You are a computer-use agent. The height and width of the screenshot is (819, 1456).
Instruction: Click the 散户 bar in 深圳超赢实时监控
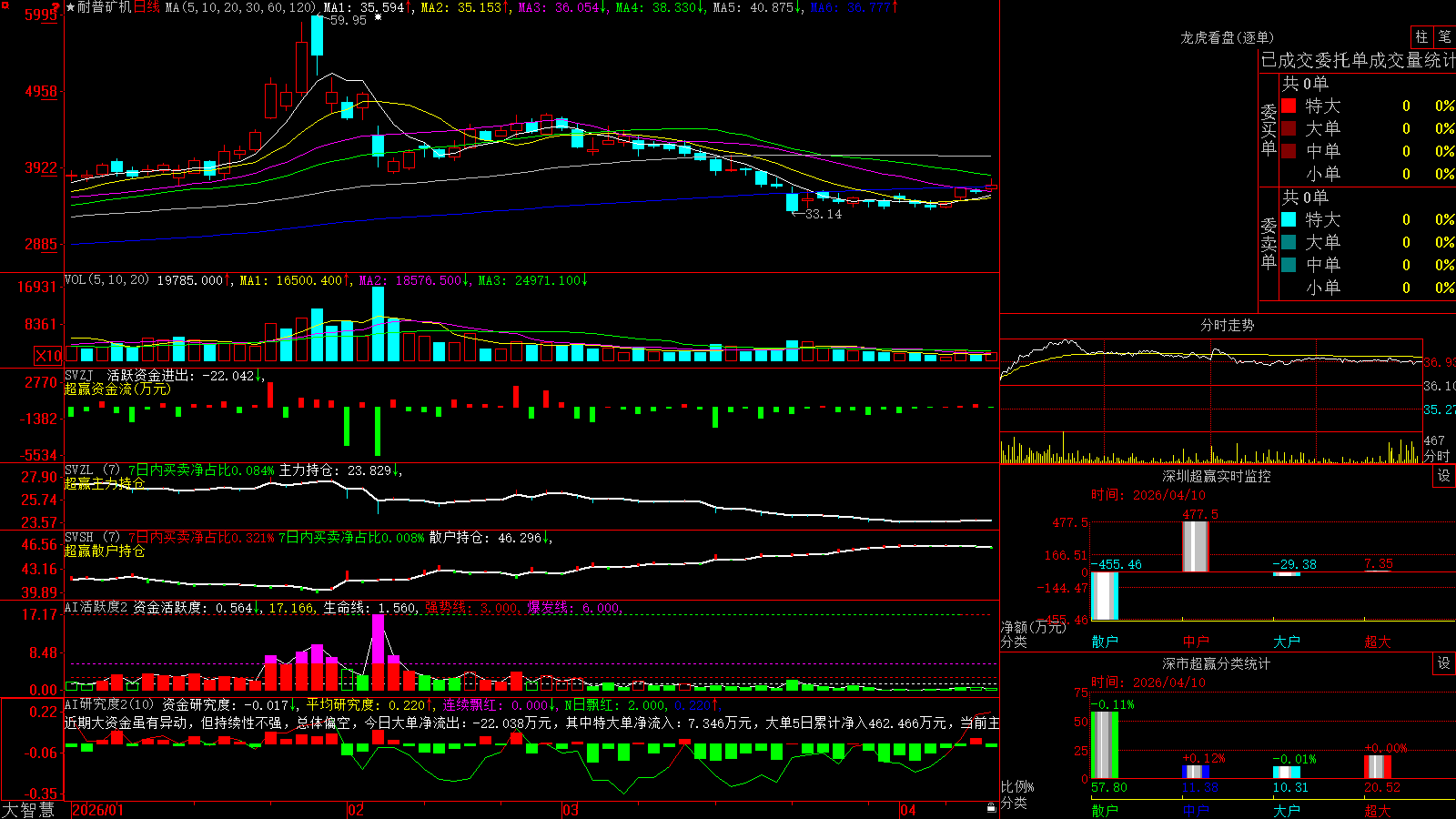(1105, 595)
